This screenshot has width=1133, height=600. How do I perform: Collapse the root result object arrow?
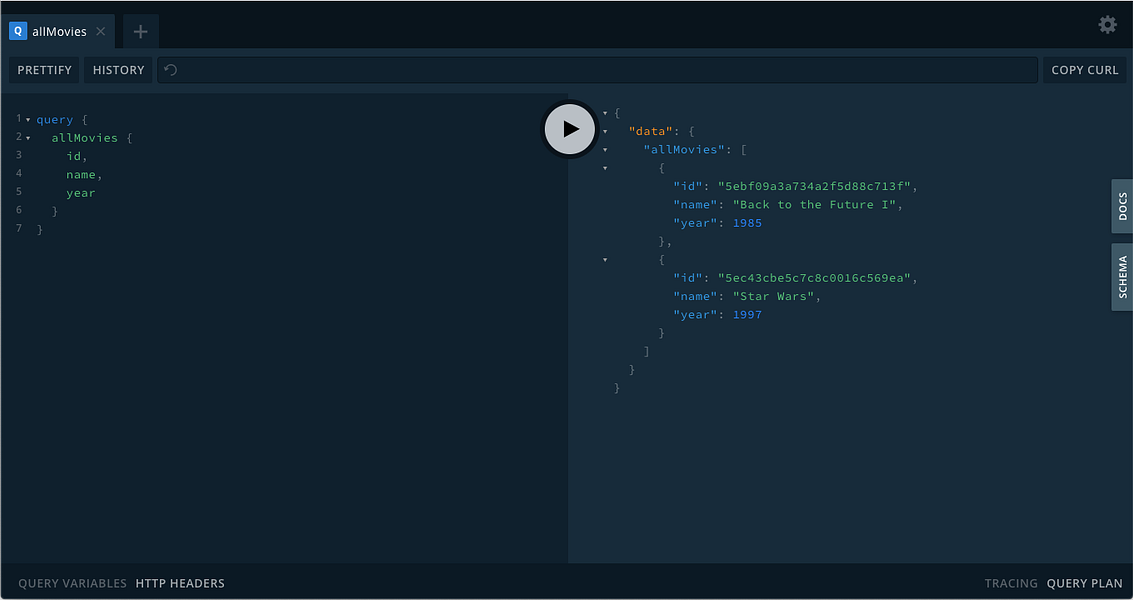pyautogui.click(x=605, y=113)
